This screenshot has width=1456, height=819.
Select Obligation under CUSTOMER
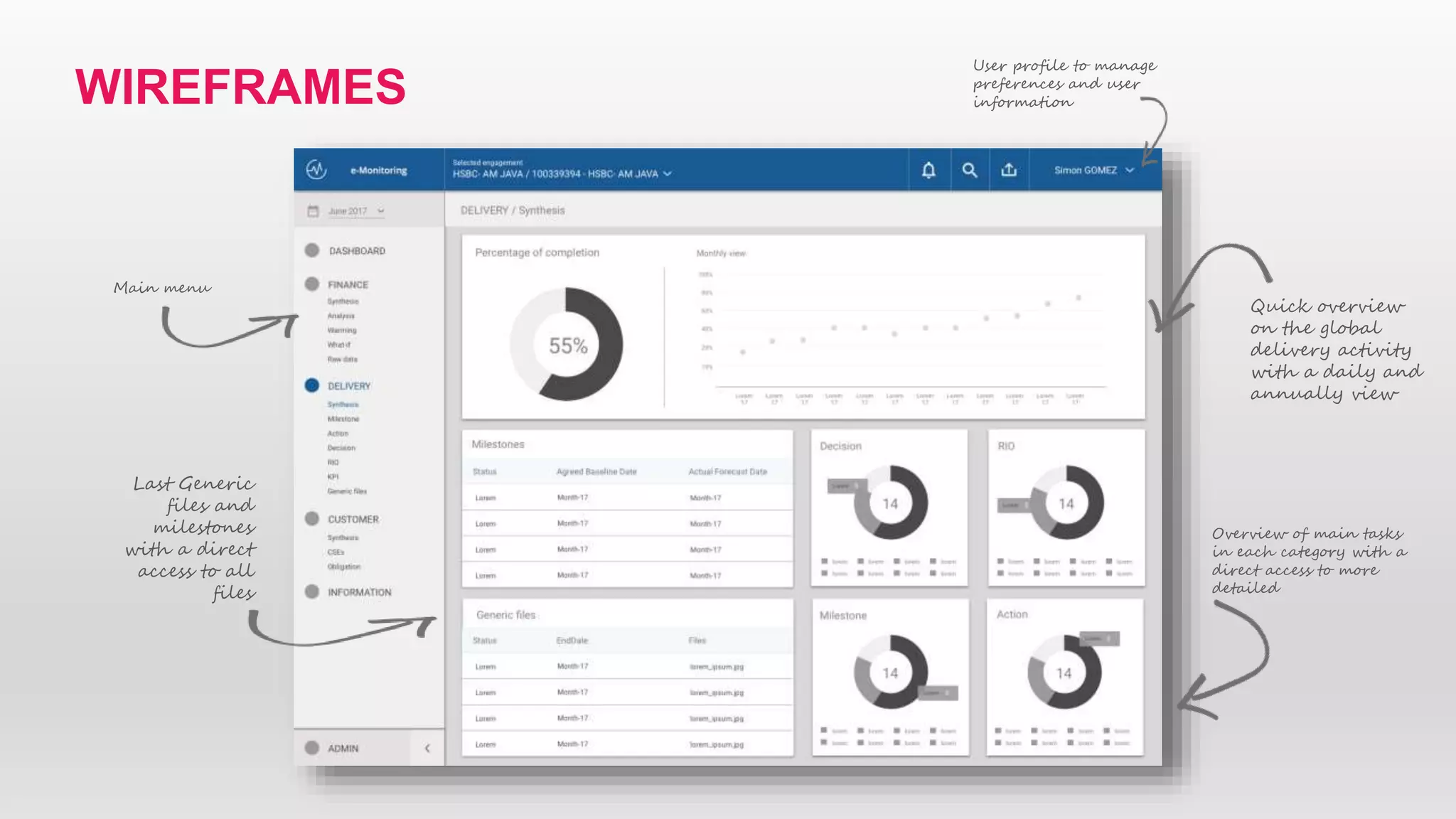344,567
